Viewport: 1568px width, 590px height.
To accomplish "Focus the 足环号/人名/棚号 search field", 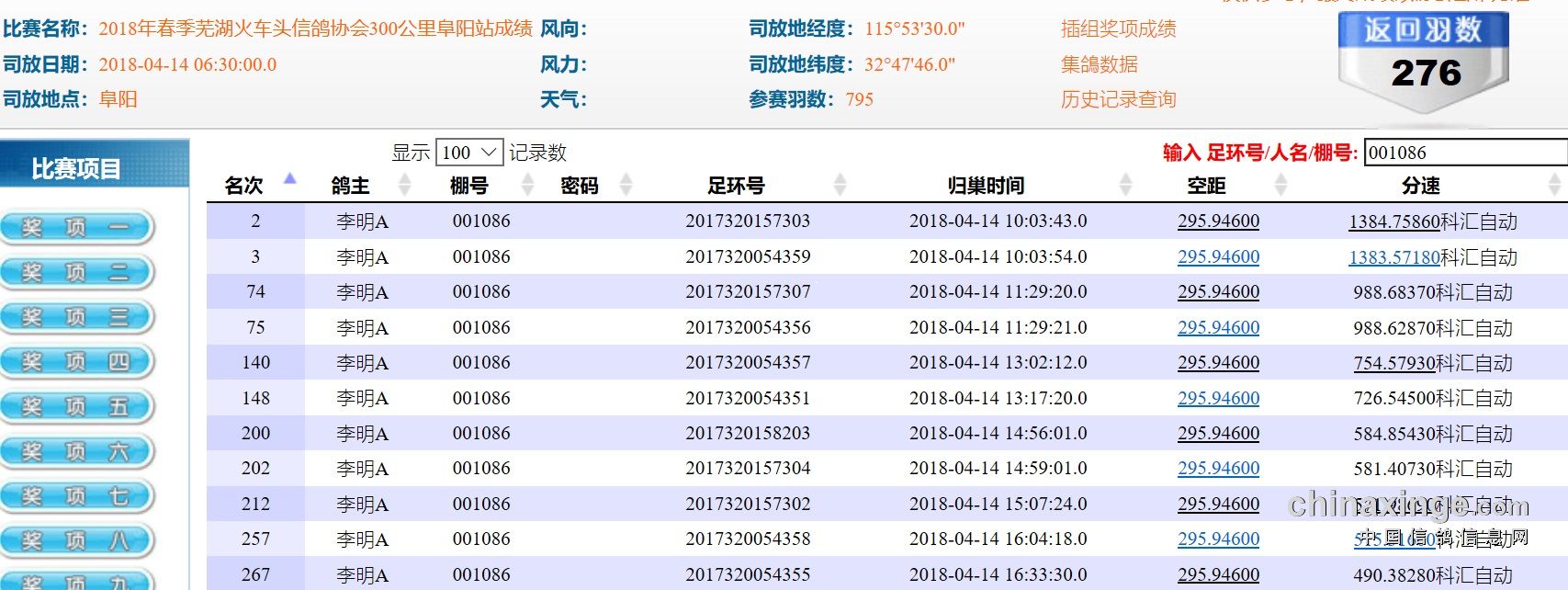I will tap(1465, 153).
